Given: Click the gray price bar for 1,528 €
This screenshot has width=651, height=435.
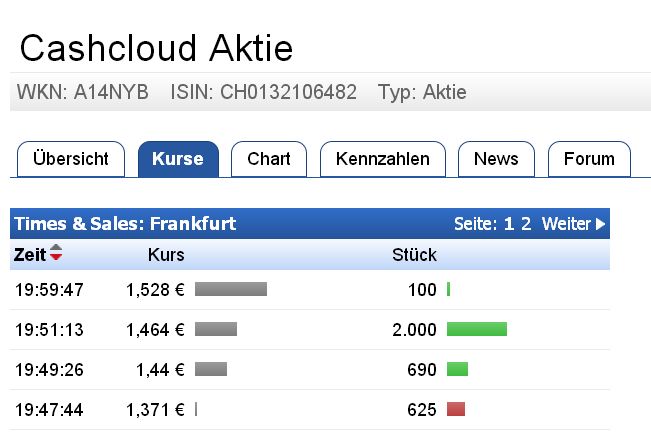Looking at the screenshot, I should [231, 289].
